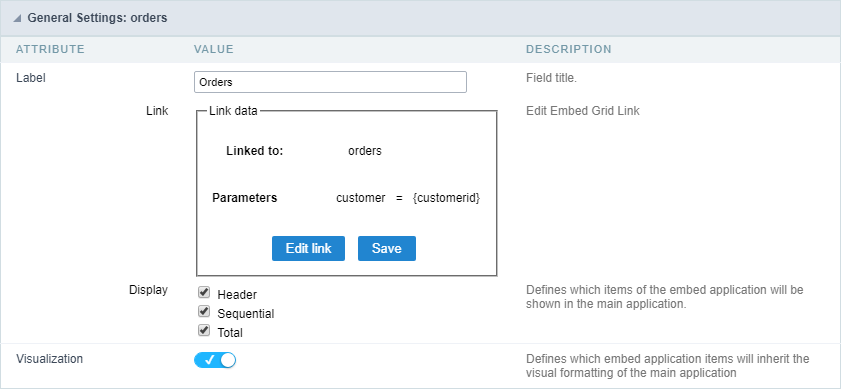Click the Link attribute label

click(157, 111)
